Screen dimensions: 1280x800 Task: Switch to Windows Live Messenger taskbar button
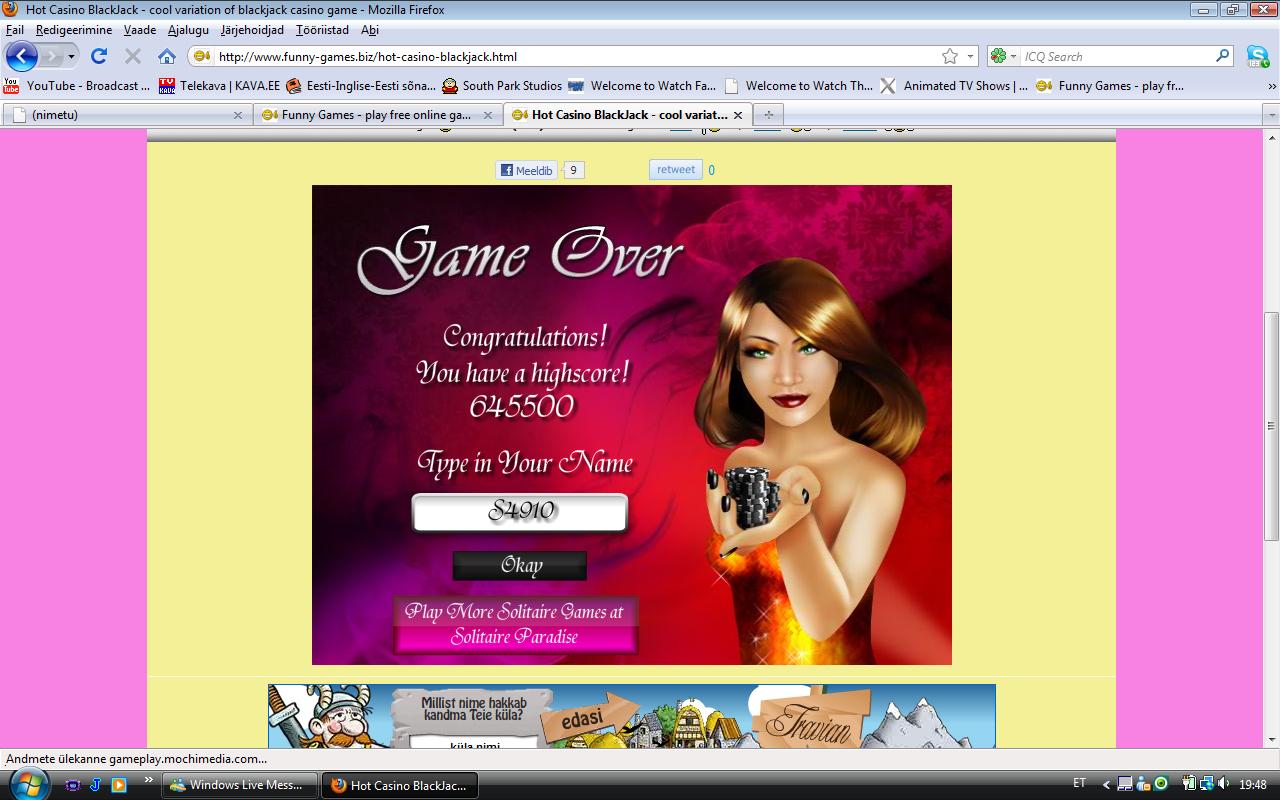click(x=240, y=785)
